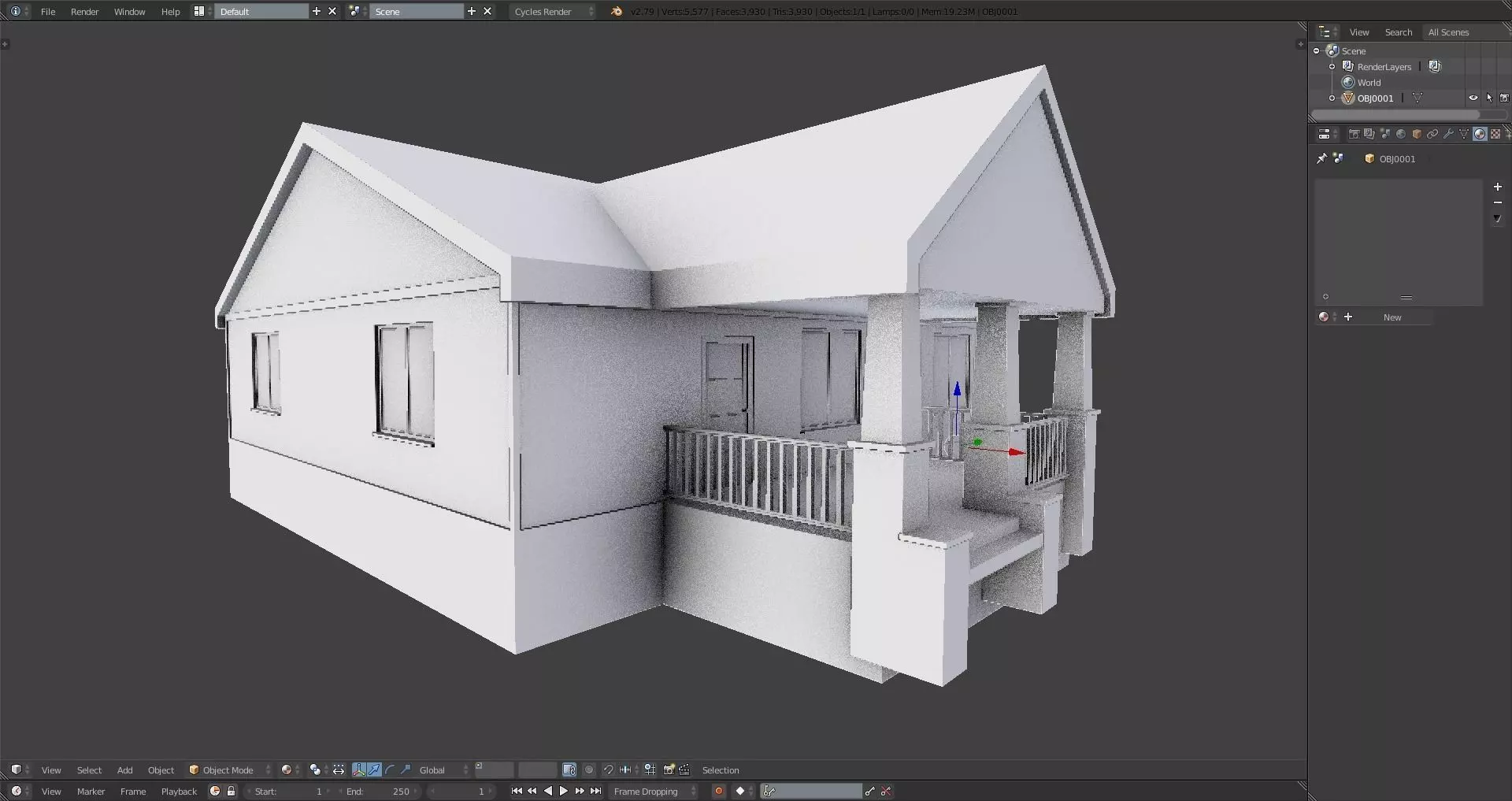Add a new material slot with plus
This screenshot has height=801, width=1512.
(x=1498, y=187)
